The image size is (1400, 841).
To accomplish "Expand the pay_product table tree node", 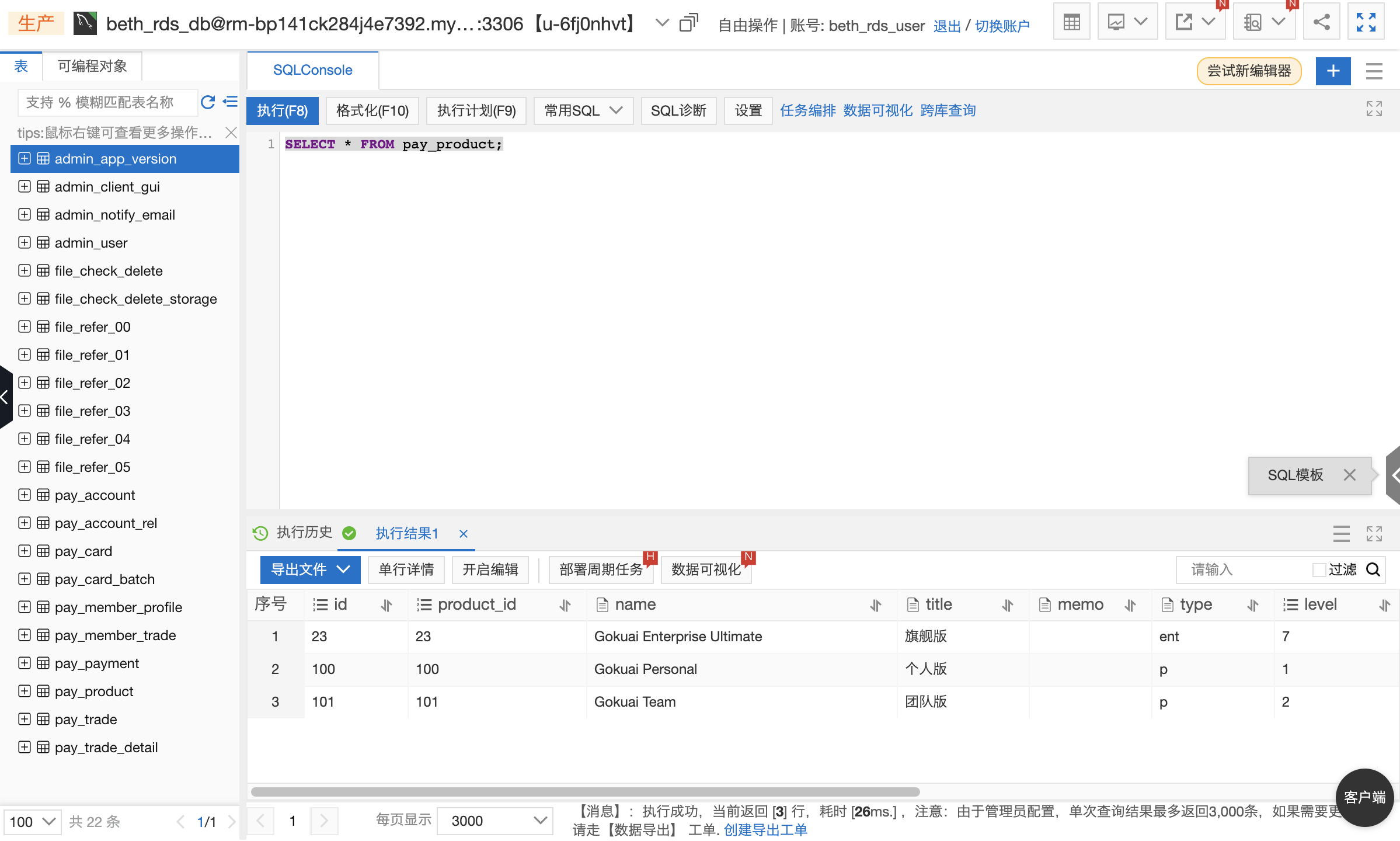I will click(25, 691).
